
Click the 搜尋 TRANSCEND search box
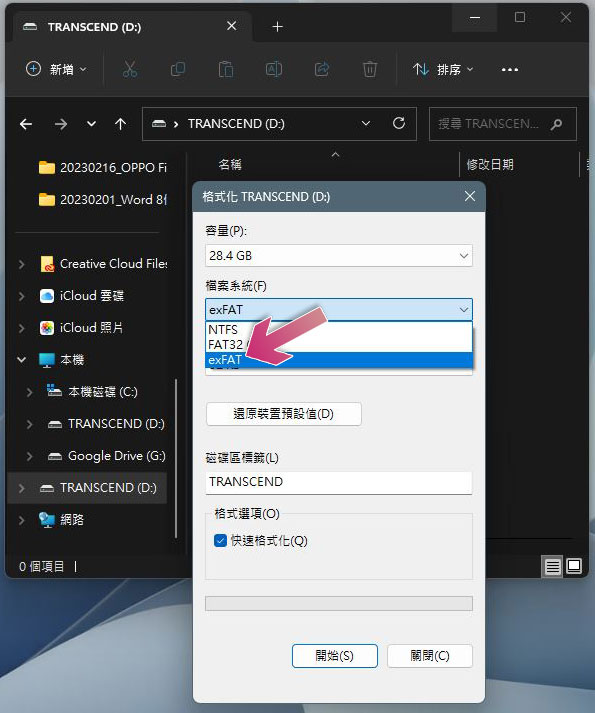point(503,124)
